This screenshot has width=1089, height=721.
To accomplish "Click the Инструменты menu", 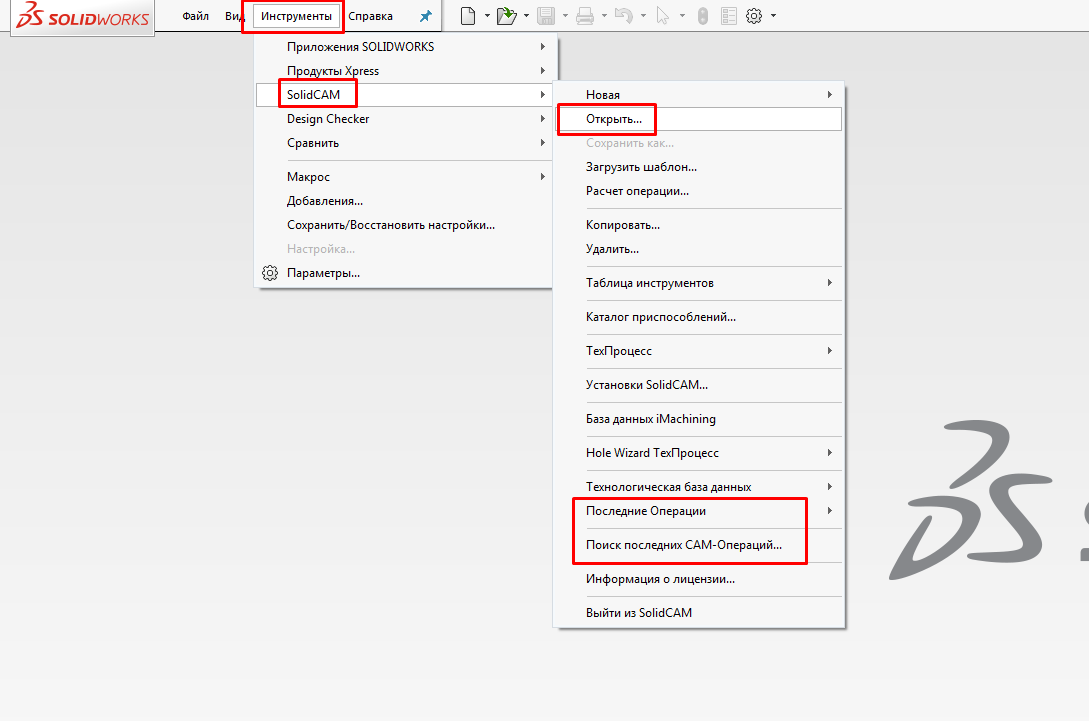I will pyautogui.click(x=297, y=16).
